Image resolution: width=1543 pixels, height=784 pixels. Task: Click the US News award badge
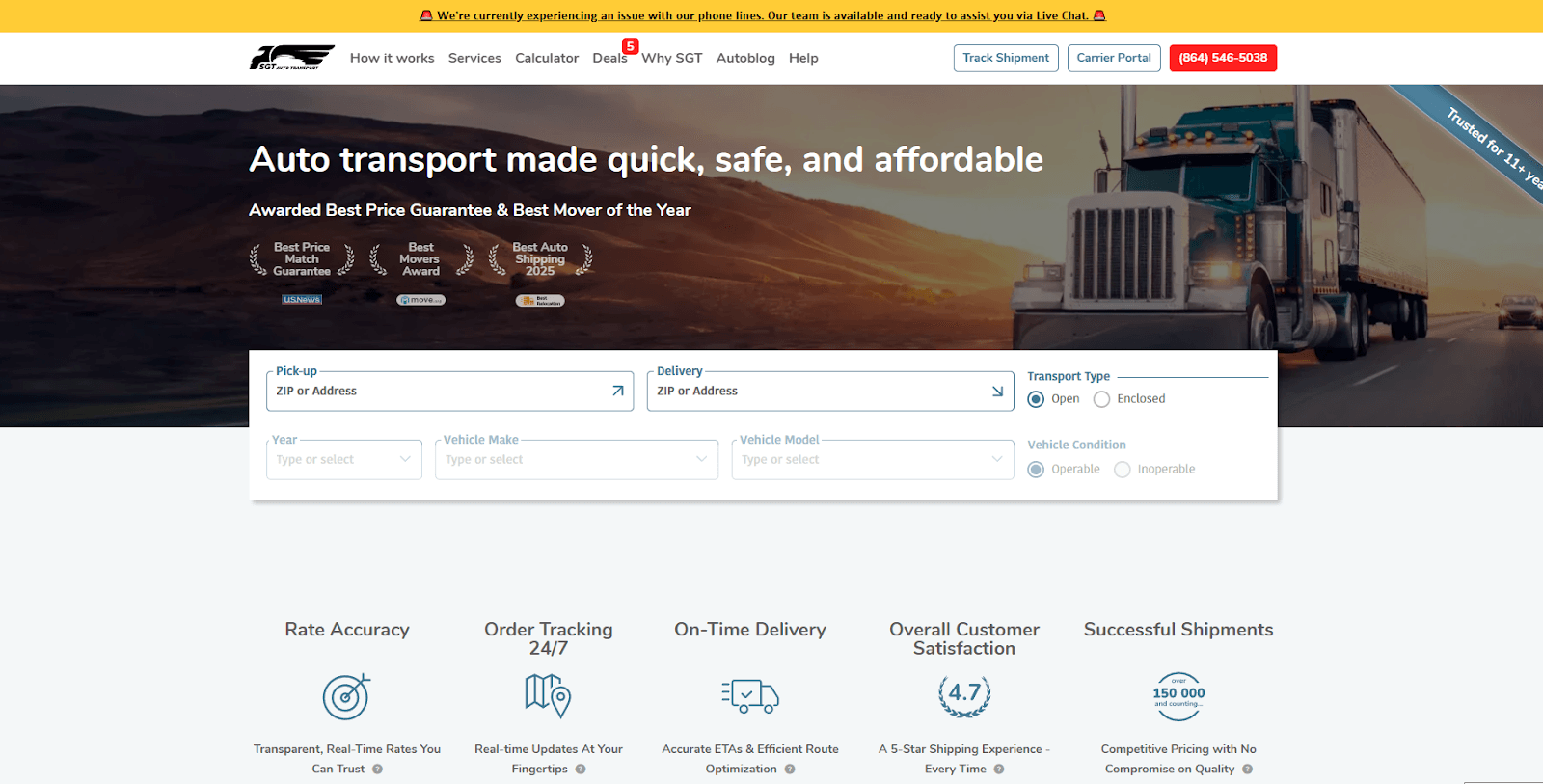(302, 300)
